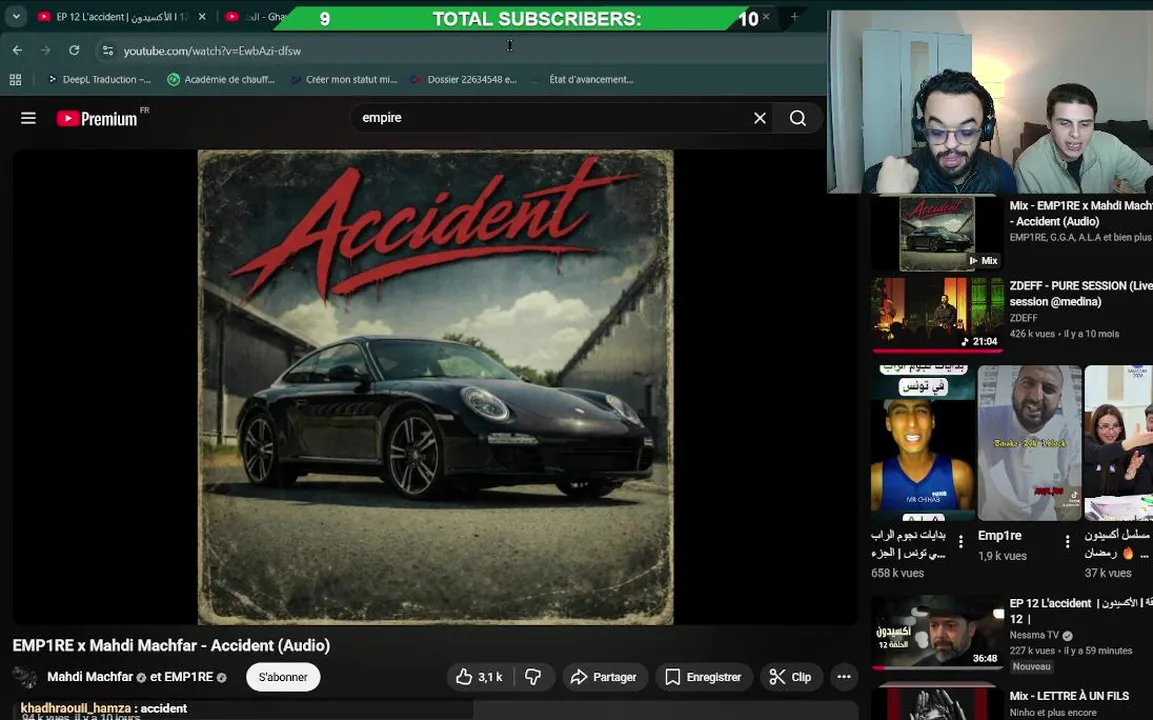1153x720 pixels.
Task: Open the Mix - LETTRE À UN FILS title
Action: click(x=1069, y=696)
